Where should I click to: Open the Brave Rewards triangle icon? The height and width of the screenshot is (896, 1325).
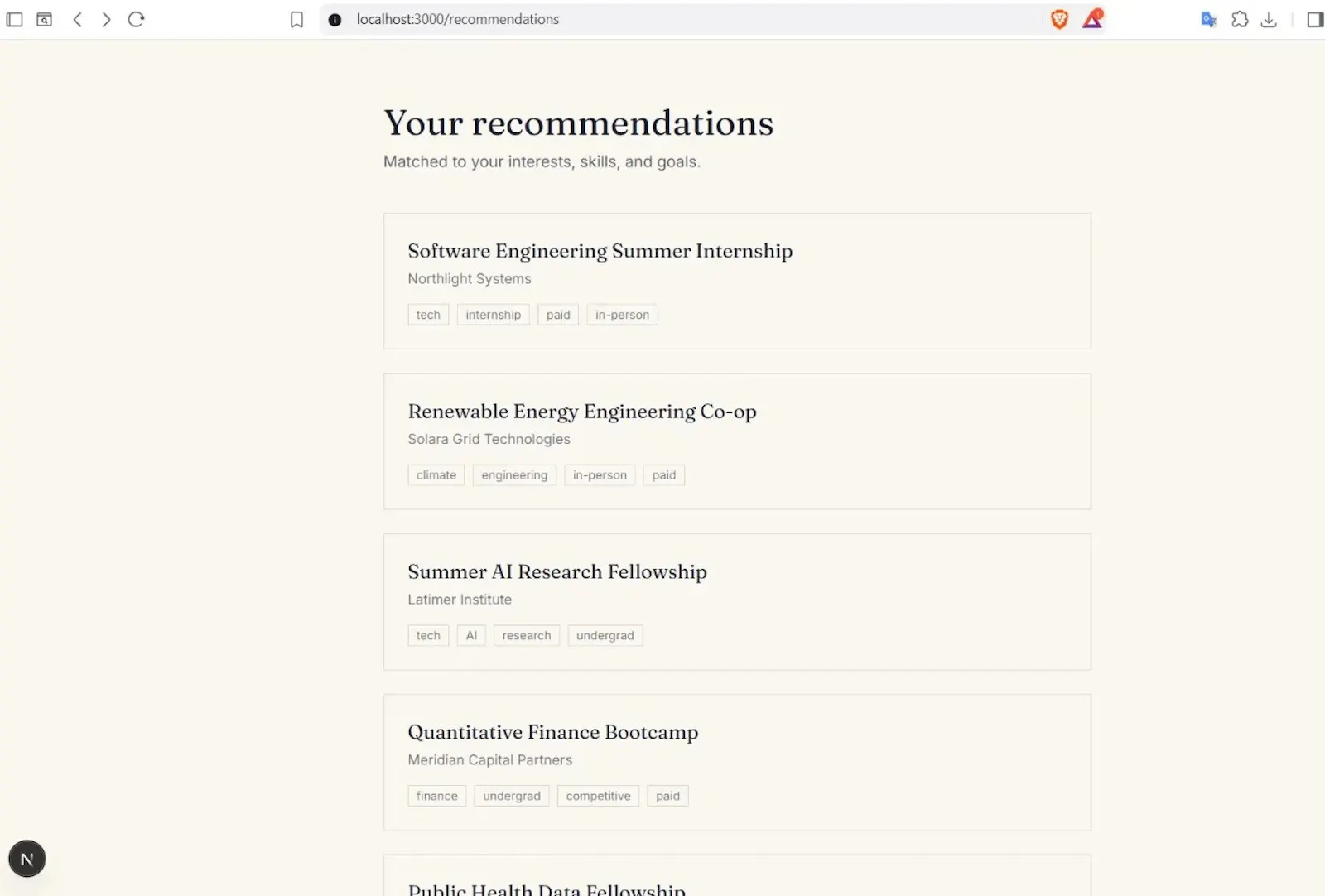coord(1093,19)
